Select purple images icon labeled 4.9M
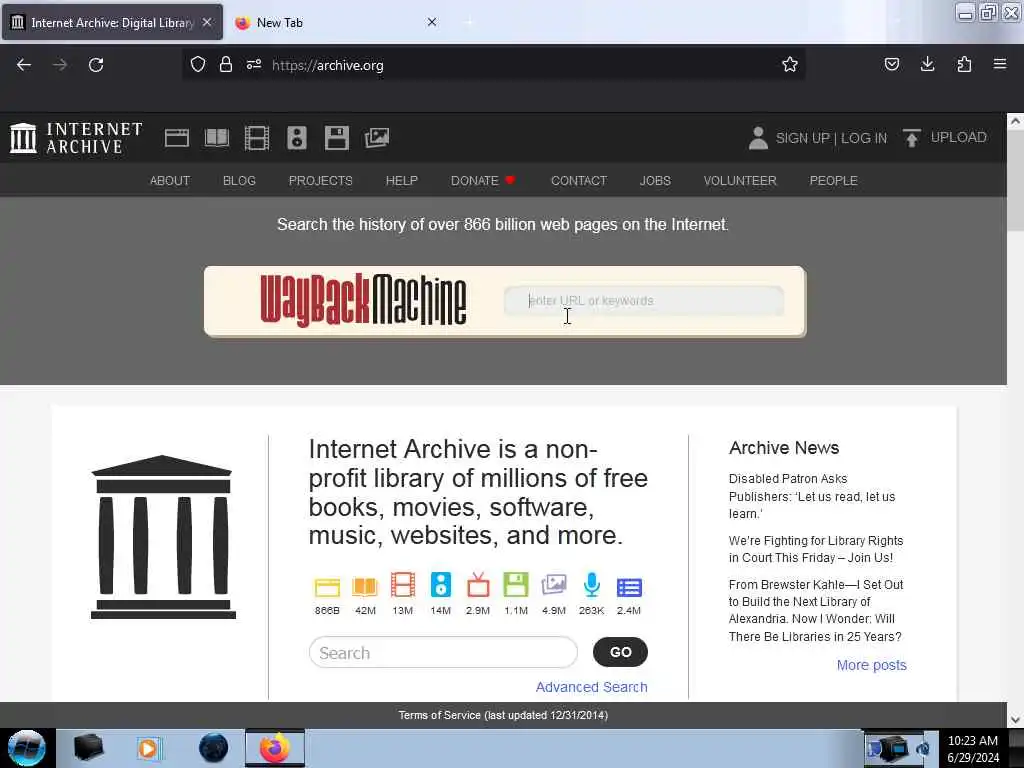The height and width of the screenshot is (768, 1024). [554, 585]
